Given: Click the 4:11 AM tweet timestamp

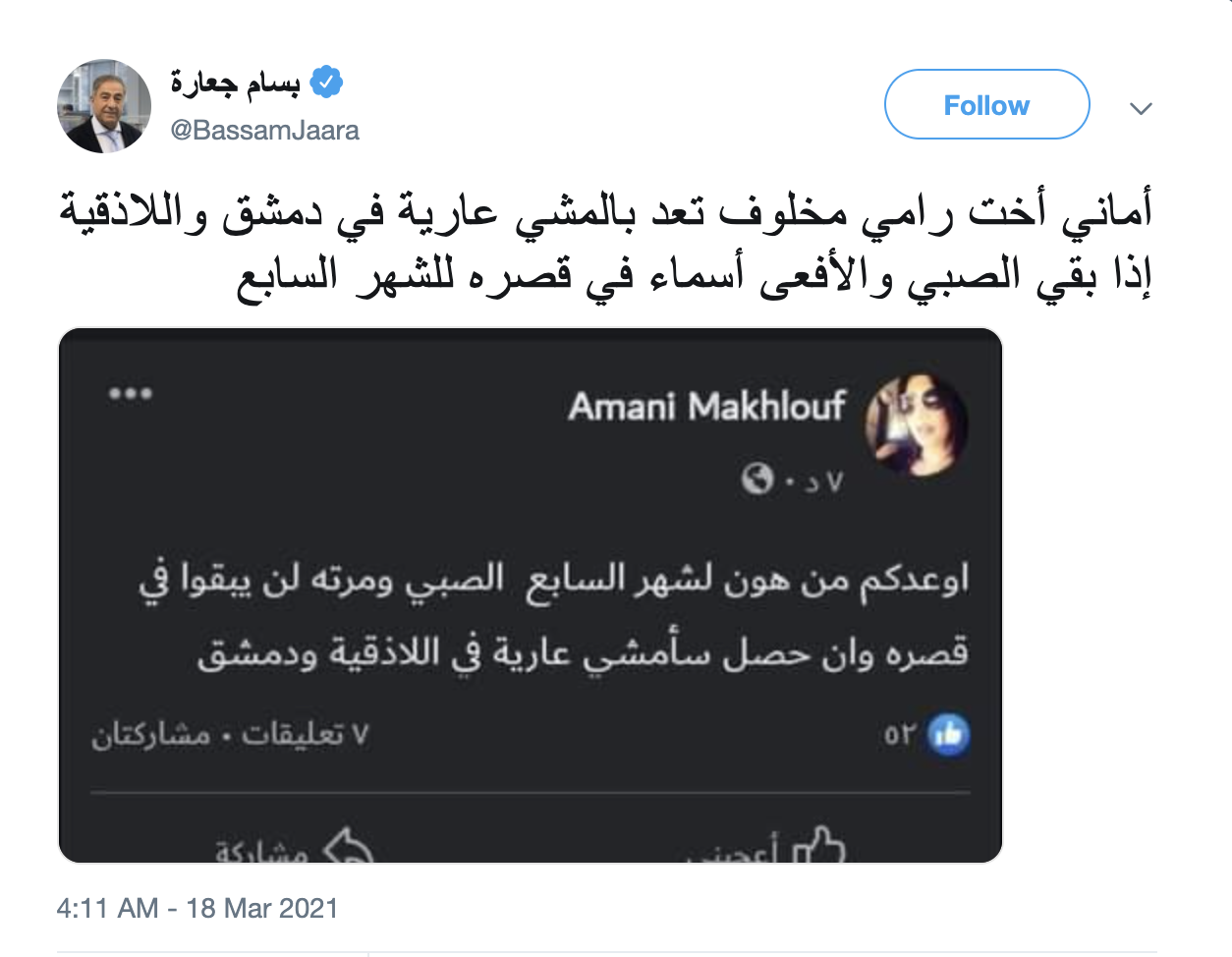Looking at the screenshot, I should click(197, 908).
